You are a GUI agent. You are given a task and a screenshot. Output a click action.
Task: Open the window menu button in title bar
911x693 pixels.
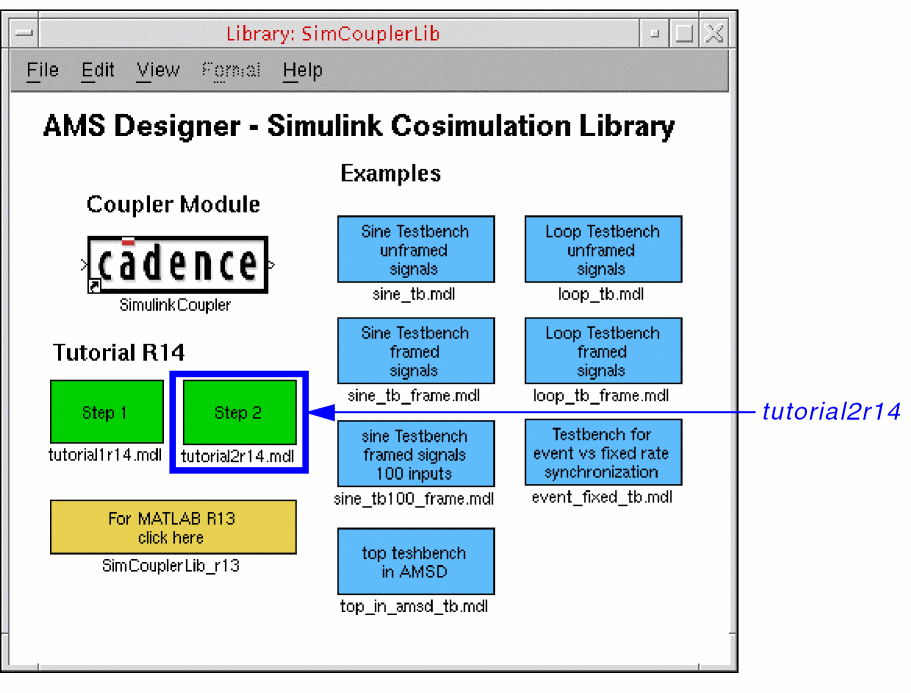pyautogui.click(x=24, y=34)
